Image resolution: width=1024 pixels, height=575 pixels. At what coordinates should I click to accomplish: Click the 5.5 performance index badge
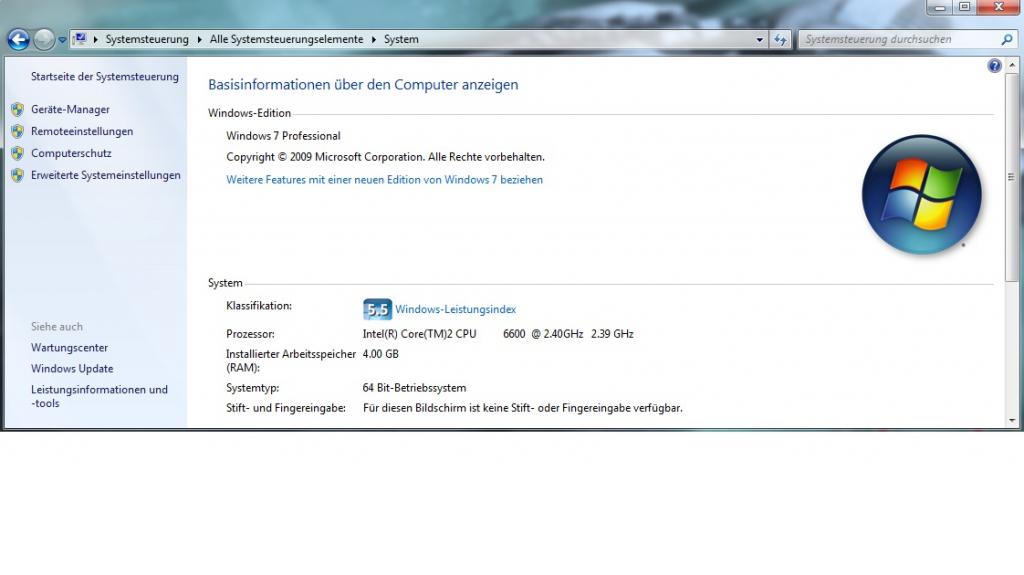click(377, 310)
